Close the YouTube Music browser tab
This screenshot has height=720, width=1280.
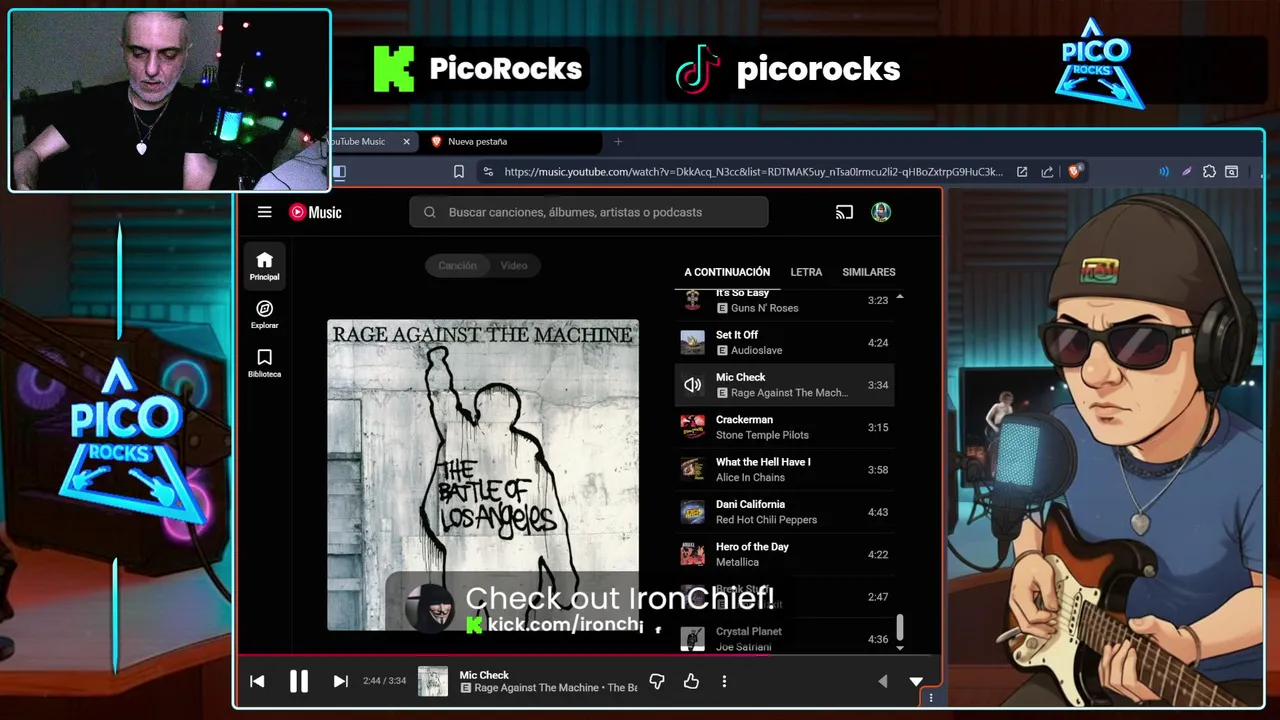[406, 142]
